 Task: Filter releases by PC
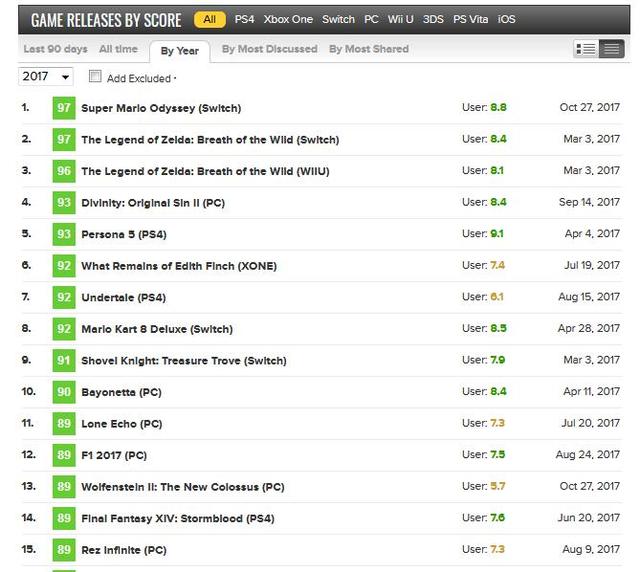coord(371,19)
